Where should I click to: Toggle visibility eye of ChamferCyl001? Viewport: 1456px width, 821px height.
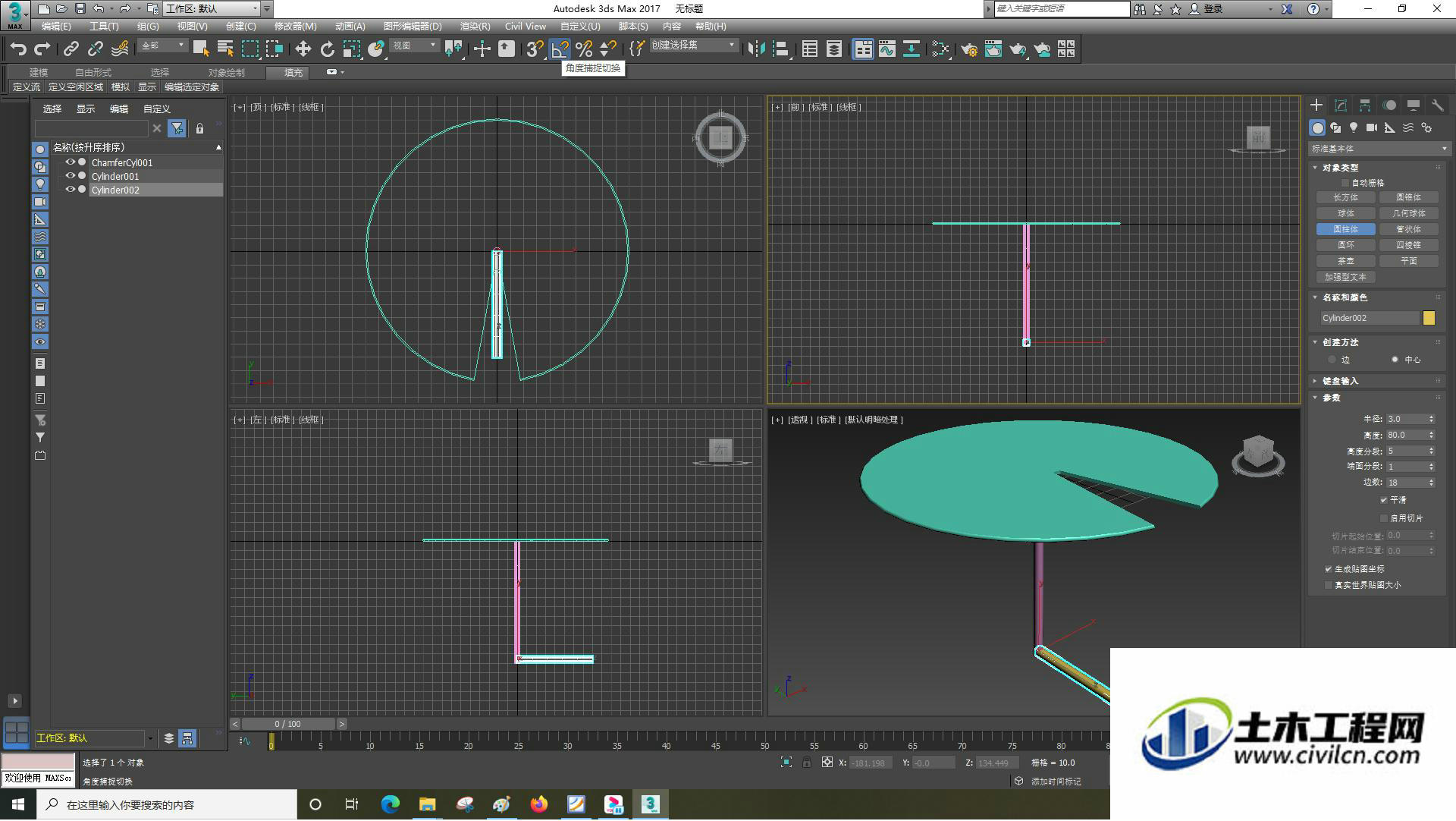click(x=70, y=162)
